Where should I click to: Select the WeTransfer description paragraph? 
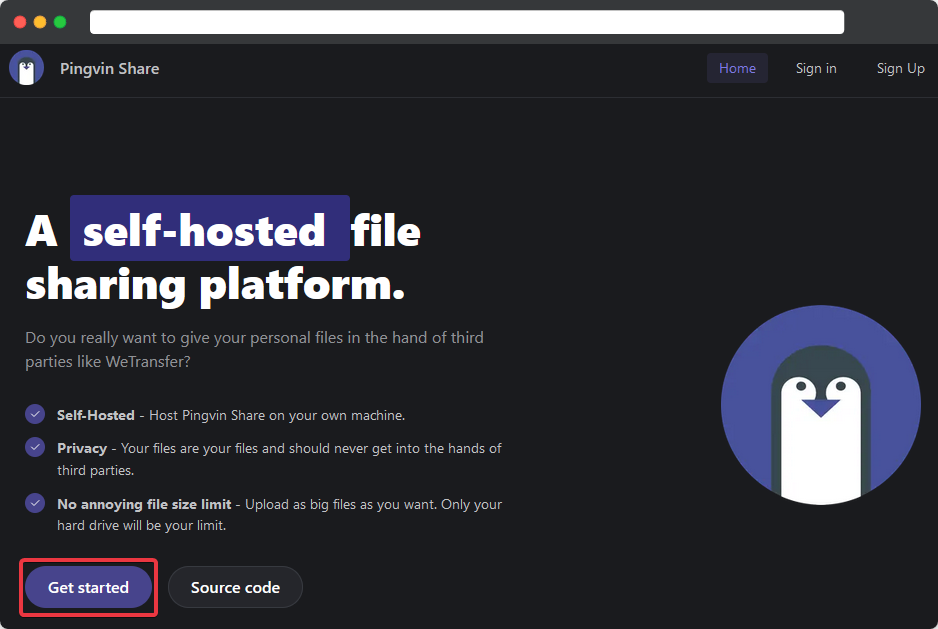pyautogui.click(x=253, y=349)
